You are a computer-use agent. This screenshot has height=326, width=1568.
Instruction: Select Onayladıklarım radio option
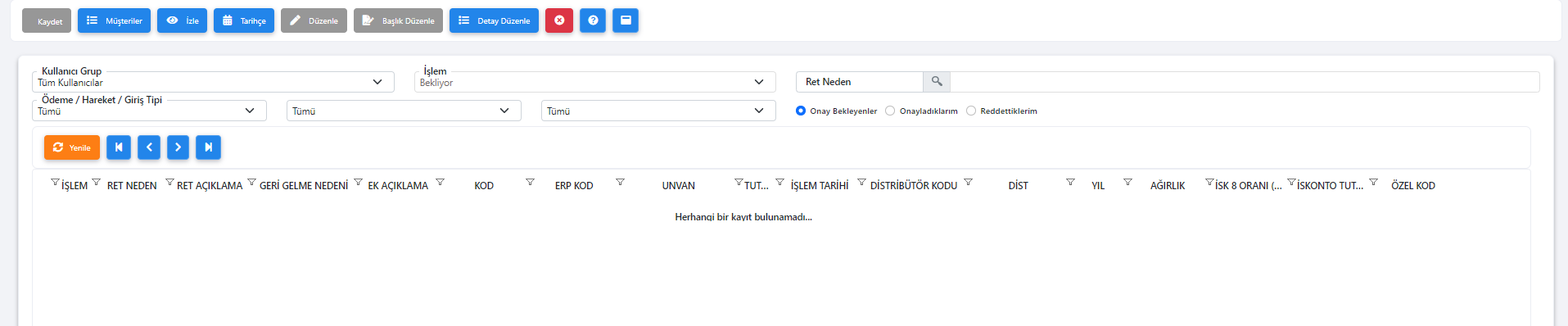coord(890,111)
